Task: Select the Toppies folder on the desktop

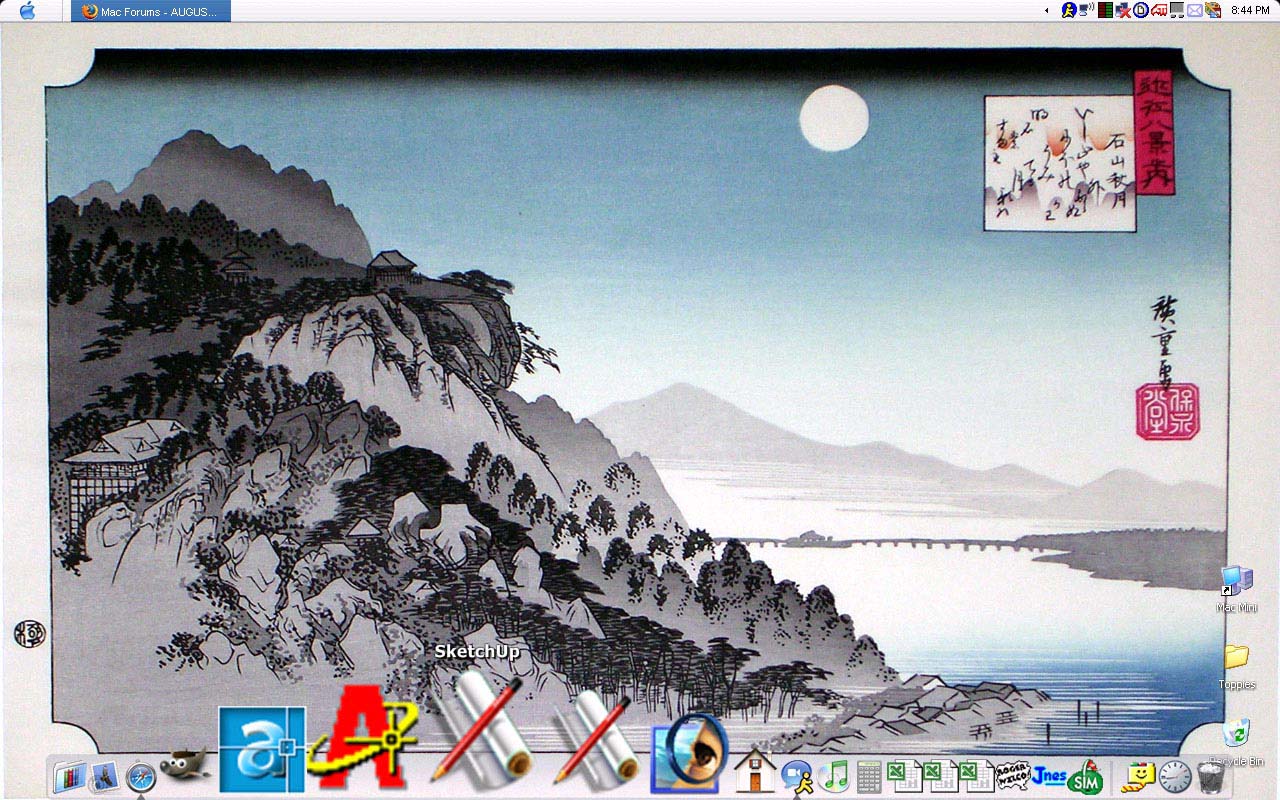Action: (x=1237, y=667)
